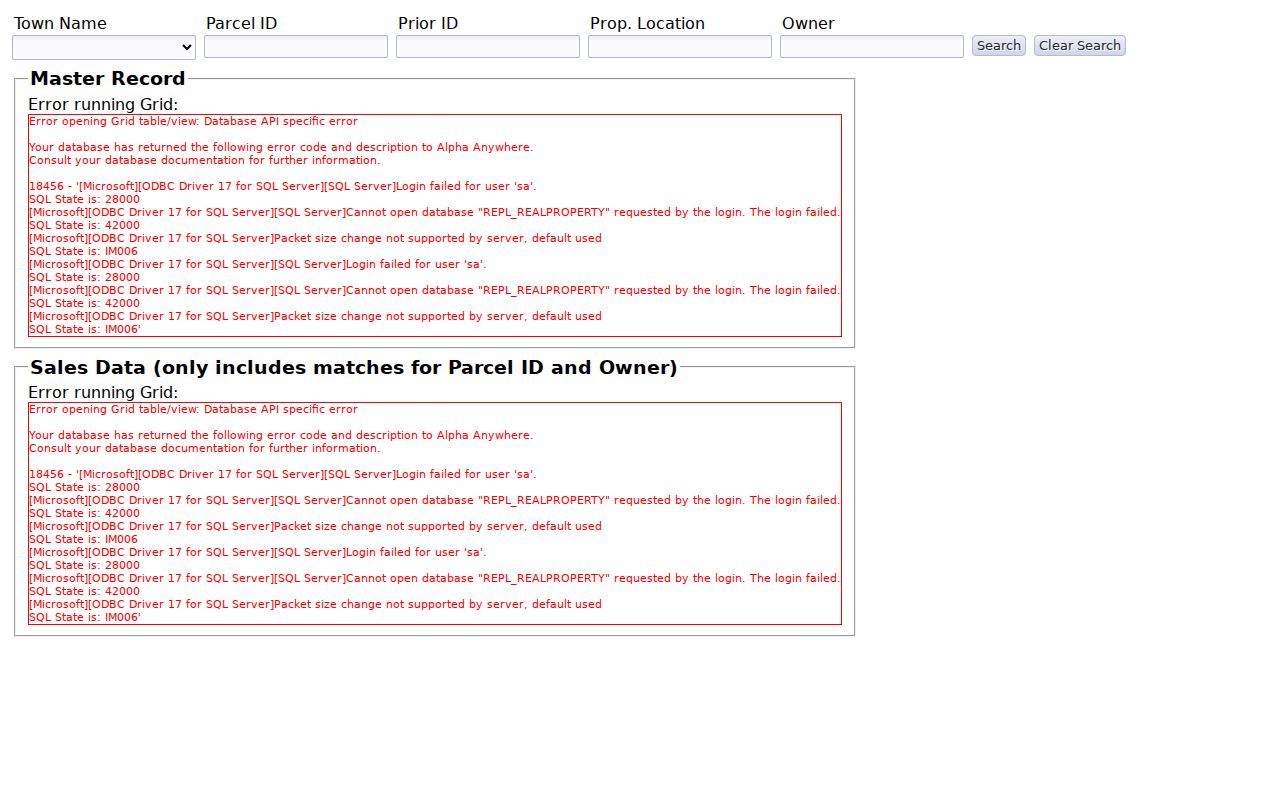Click the 'Town Name' label
The image size is (1280, 800).
tap(60, 23)
